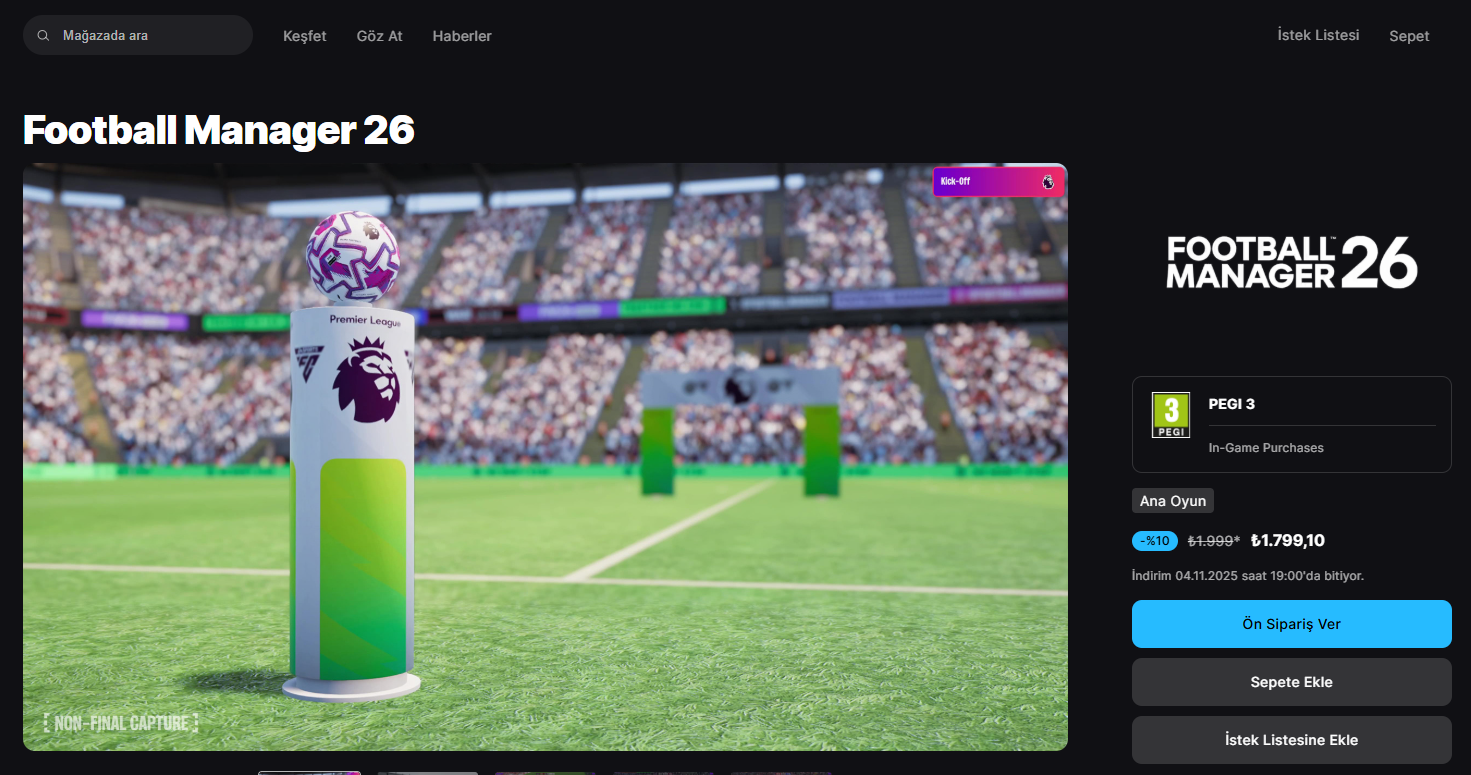This screenshot has width=1471, height=775.
Task: Switch to the Göz At tab
Action: [x=380, y=36]
